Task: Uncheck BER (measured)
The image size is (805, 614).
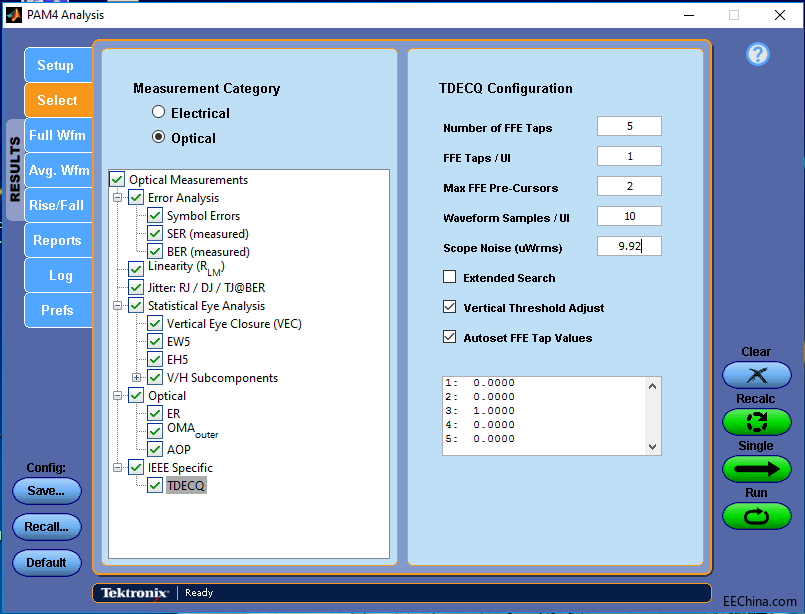Action: coord(155,252)
